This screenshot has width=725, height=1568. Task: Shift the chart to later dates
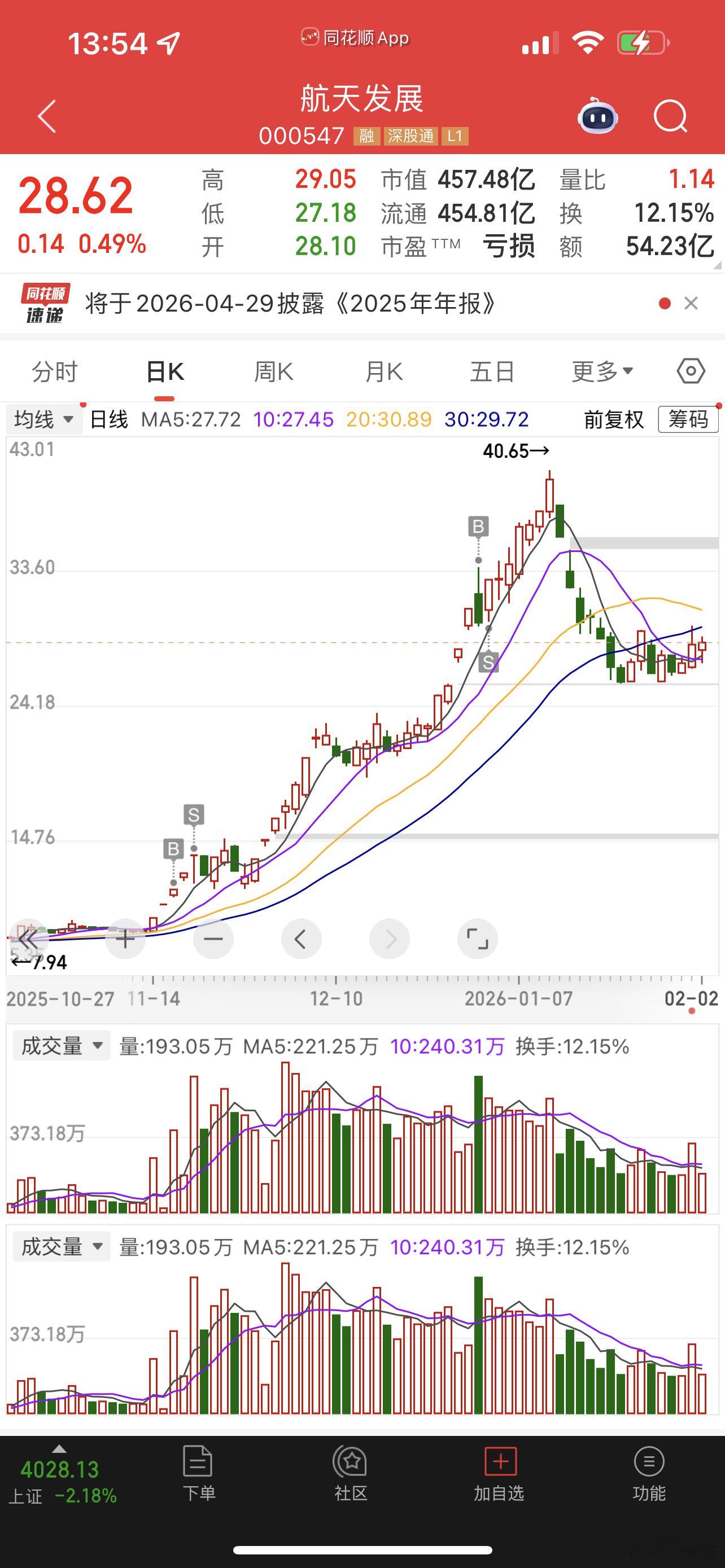390,939
